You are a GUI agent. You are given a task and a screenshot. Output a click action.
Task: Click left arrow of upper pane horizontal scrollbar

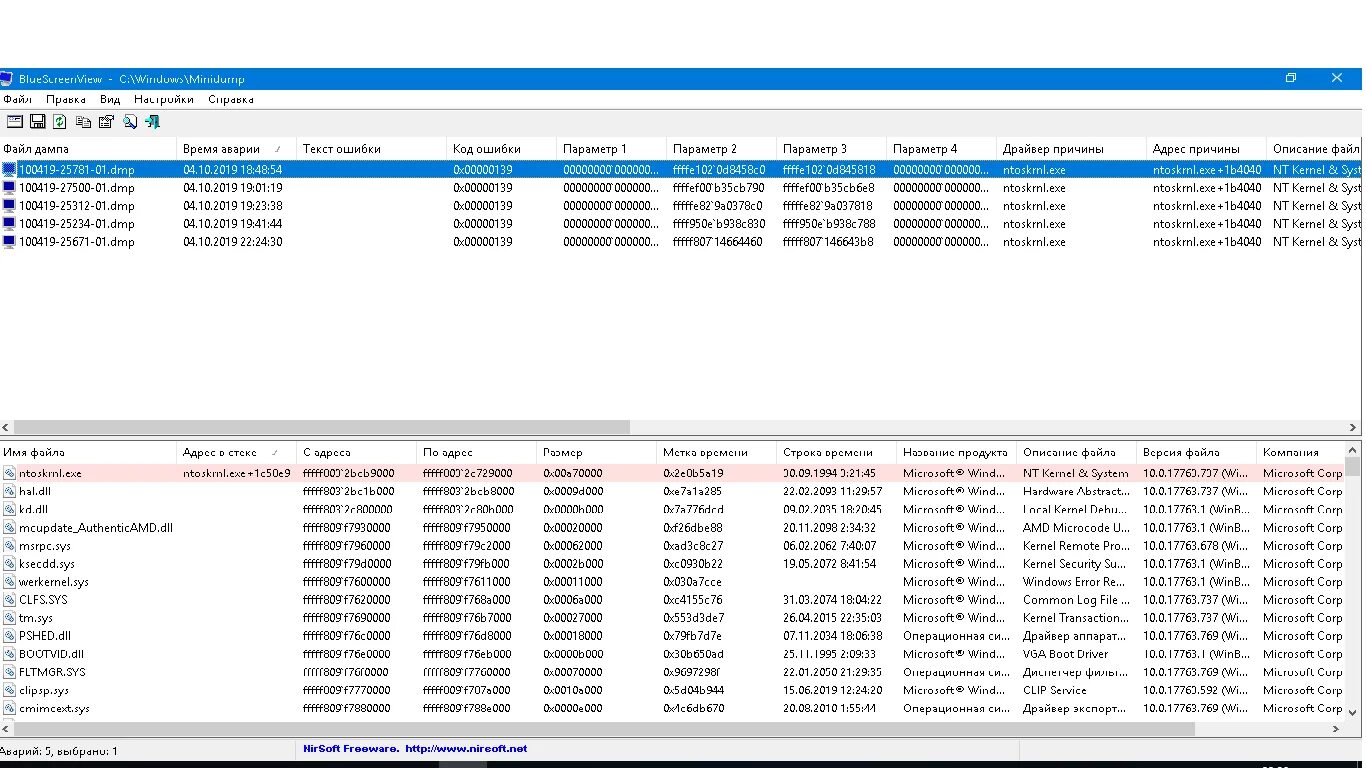pos(6,427)
